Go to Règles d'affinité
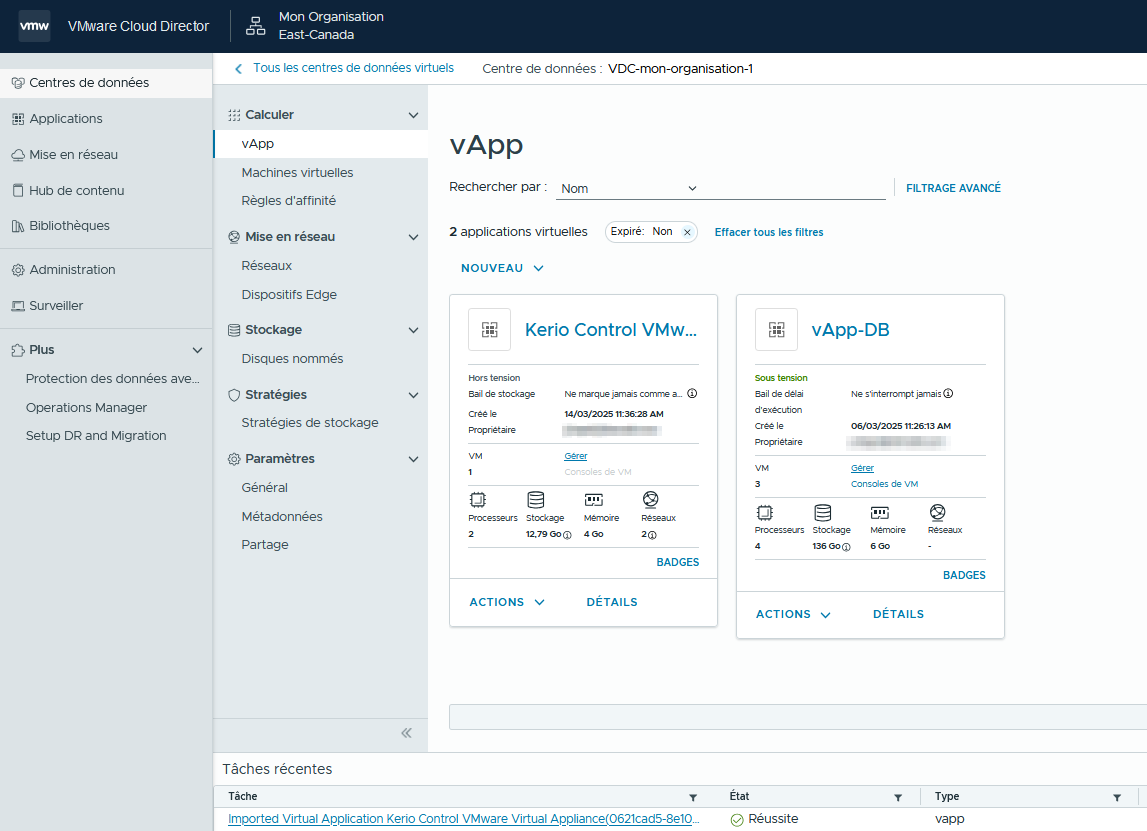Viewport: 1147px width, 831px height. (x=288, y=200)
